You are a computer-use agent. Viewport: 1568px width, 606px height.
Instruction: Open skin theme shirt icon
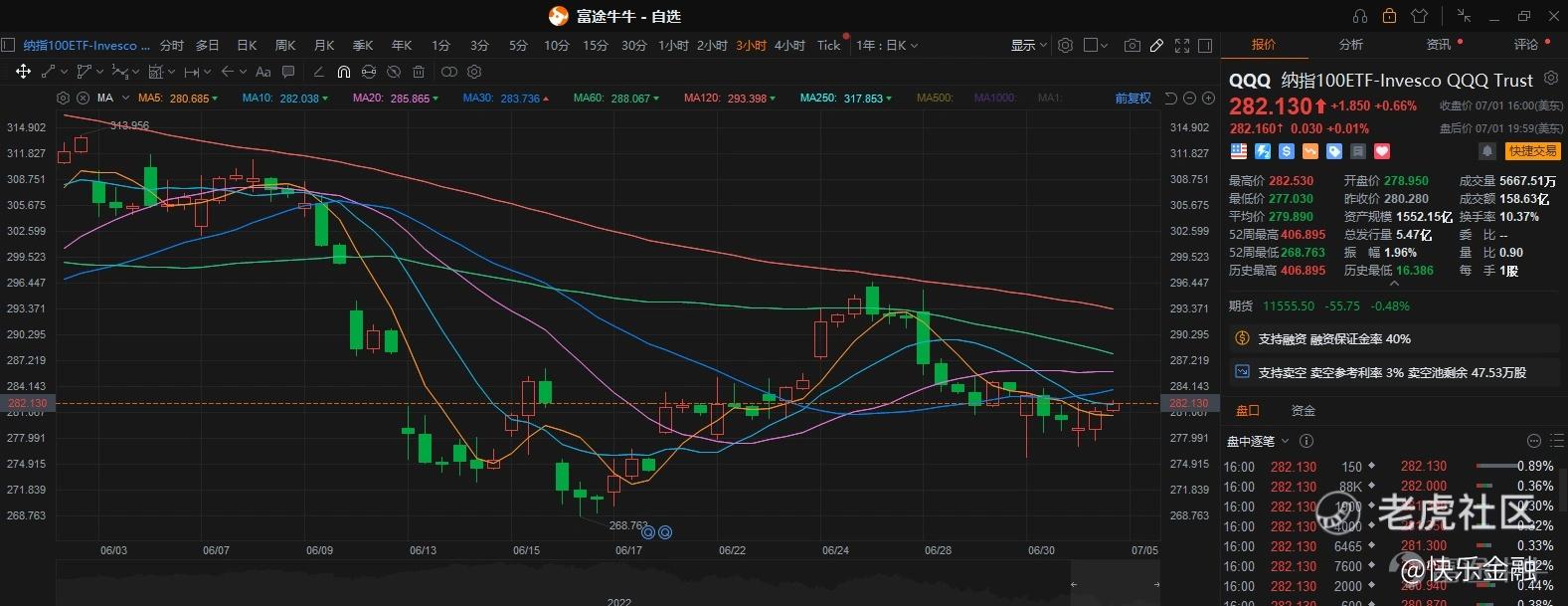pyautogui.click(x=1419, y=16)
